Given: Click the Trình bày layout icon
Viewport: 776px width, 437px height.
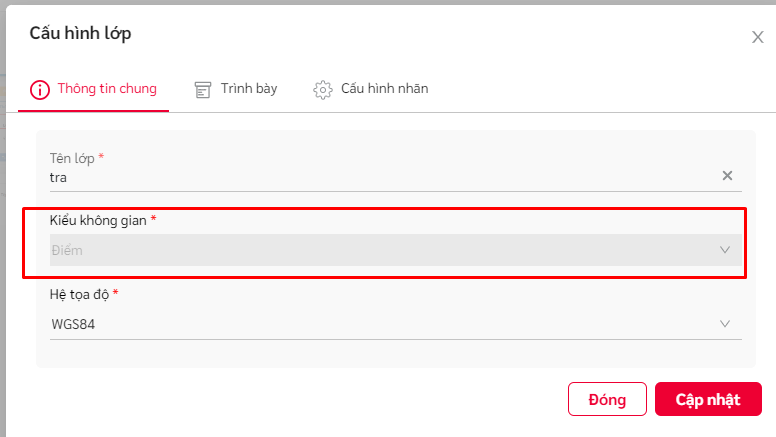Looking at the screenshot, I should pos(202,90).
